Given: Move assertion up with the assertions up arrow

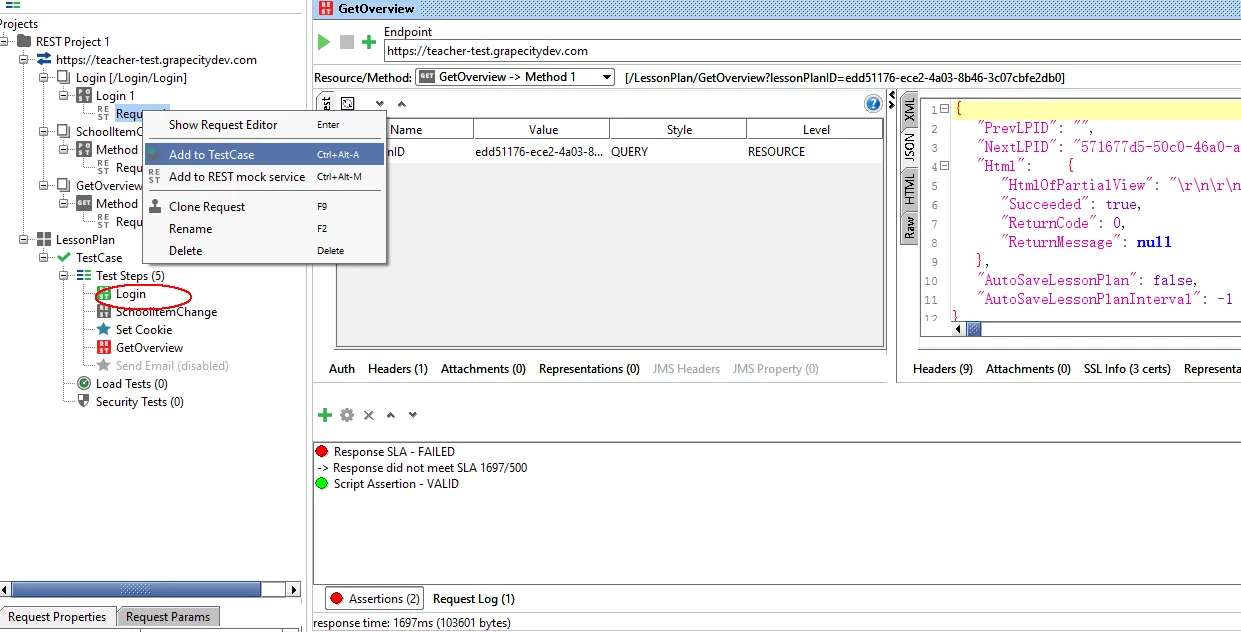Looking at the screenshot, I should pos(391,415).
